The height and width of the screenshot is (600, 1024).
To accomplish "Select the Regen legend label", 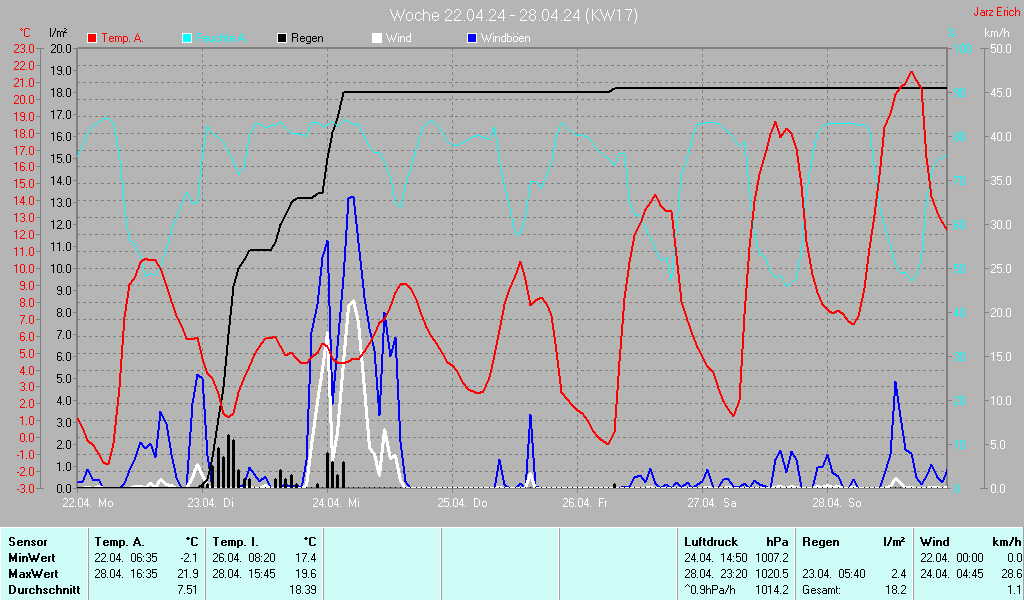I will [307, 39].
